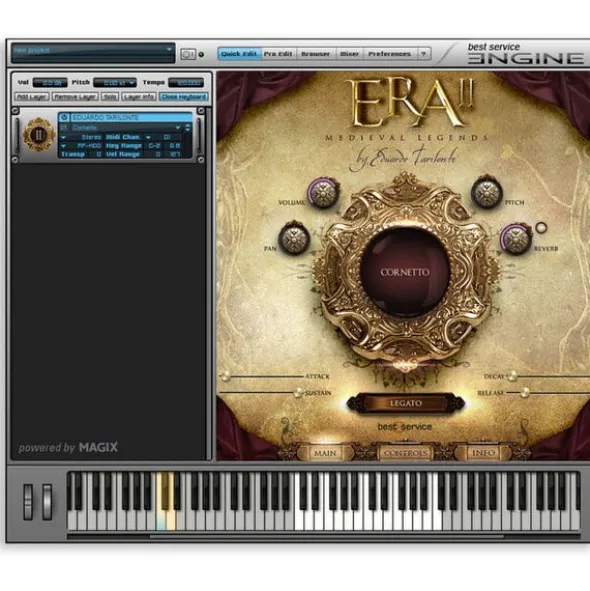590x591 pixels.
Task: Select the MAIN page tab
Action: tap(325, 453)
